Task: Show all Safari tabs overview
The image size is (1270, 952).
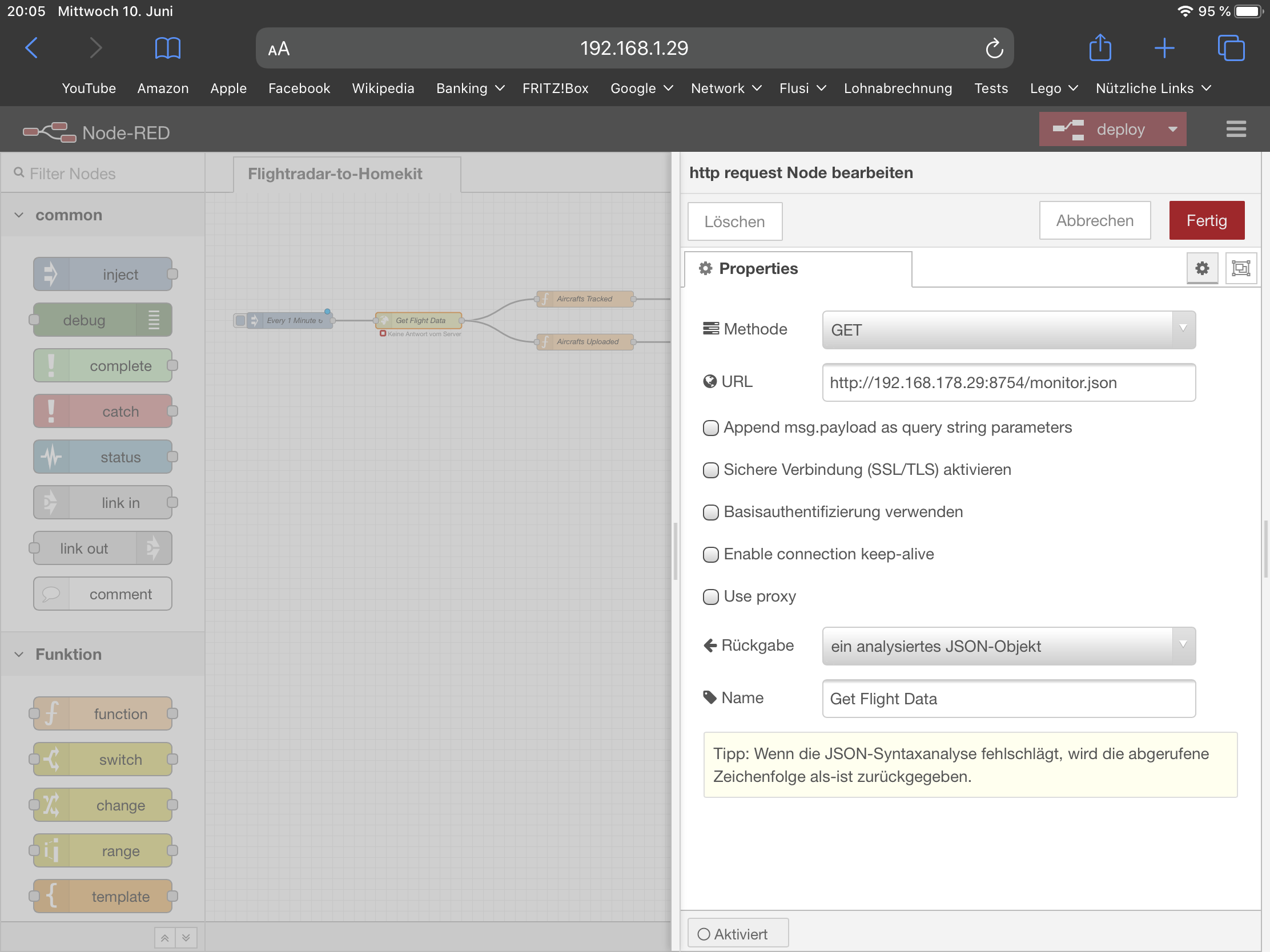Action: 1231,47
